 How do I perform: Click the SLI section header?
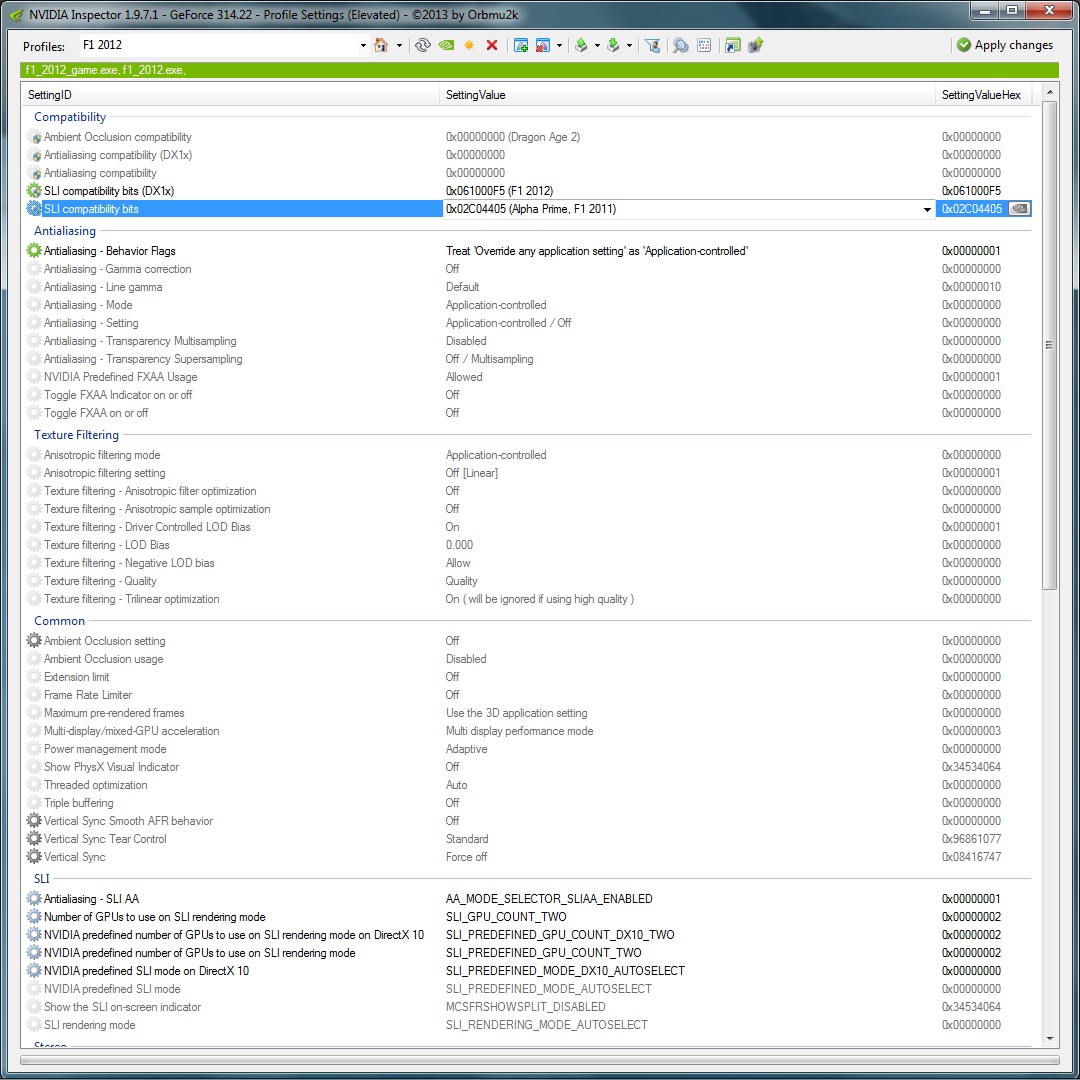pos(42,879)
